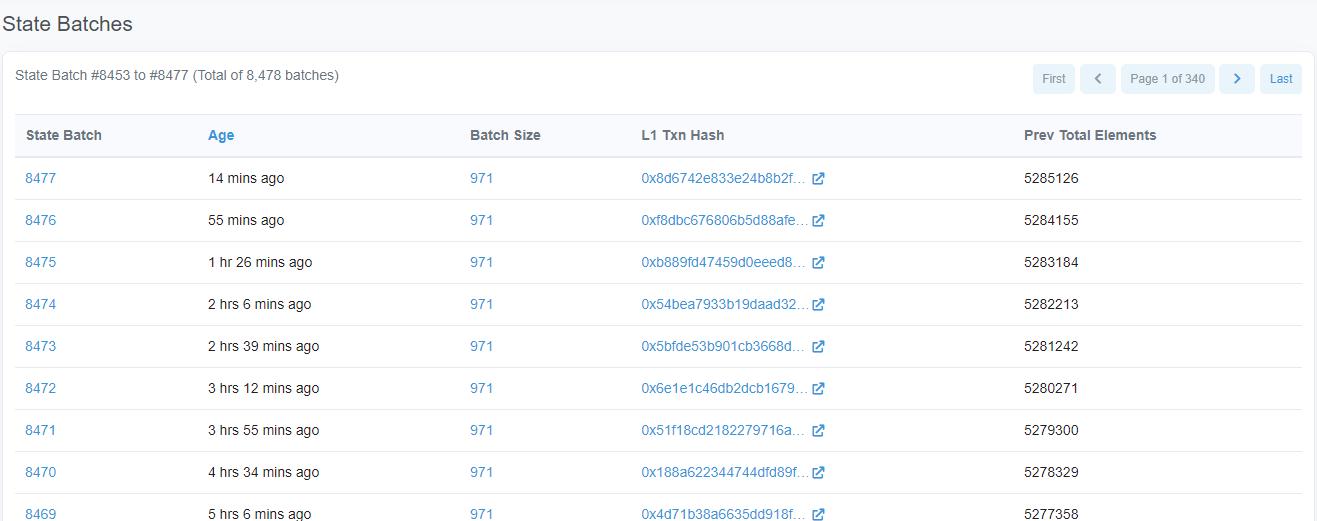Click external link icon next to 0xb889fd47459d0eeed8
Image resolution: width=1317 pixels, height=521 pixels.
coord(818,263)
